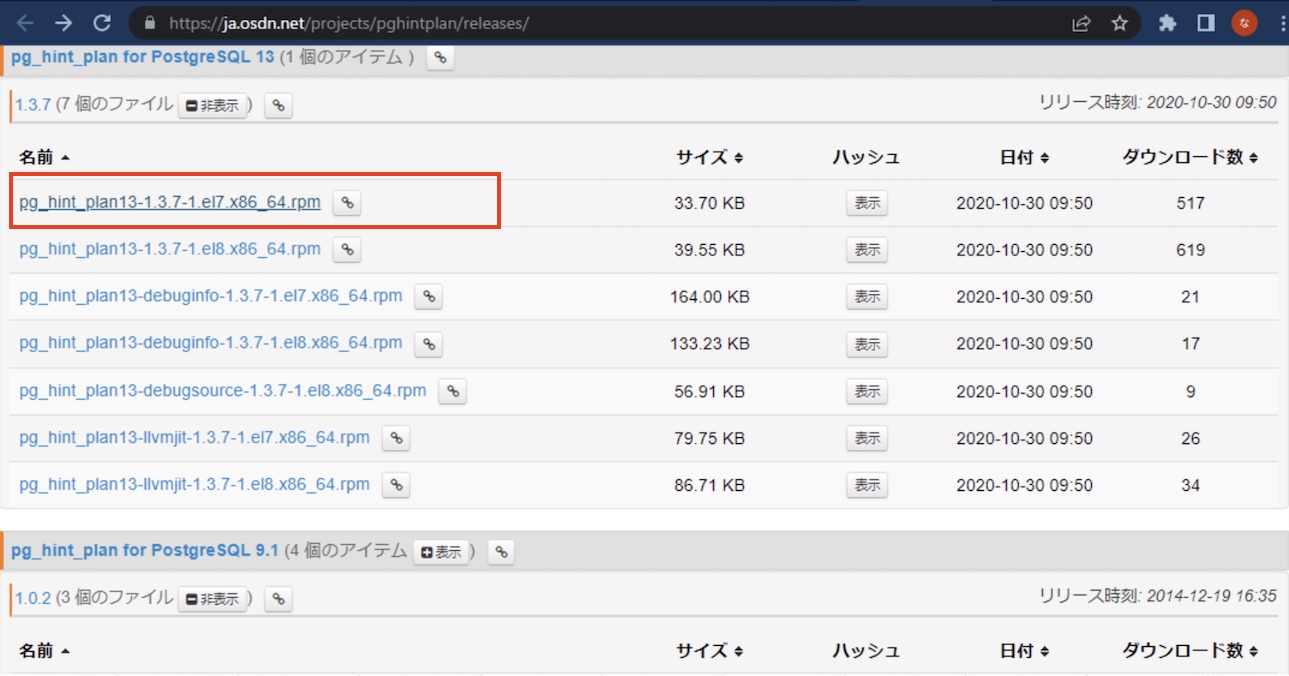Show hash for pg_hint_plan13-1.3.7-1.el7.x86_64.rpm
Viewport: 1289px width, 676px height.
tap(867, 203)
